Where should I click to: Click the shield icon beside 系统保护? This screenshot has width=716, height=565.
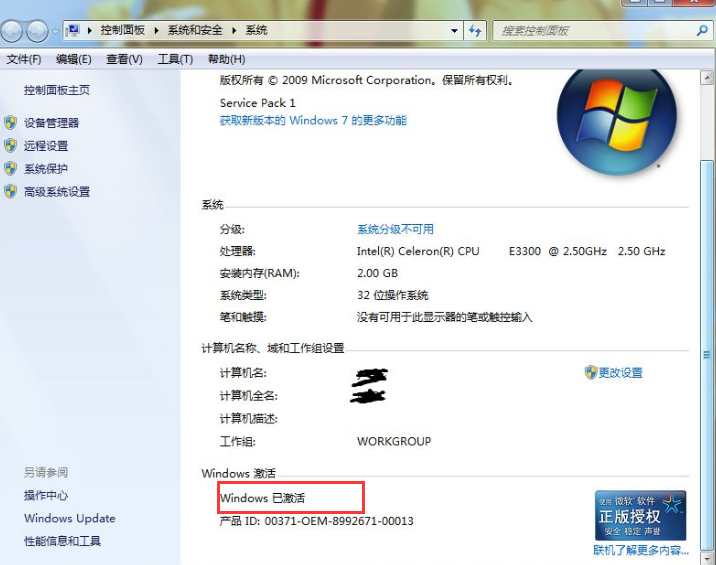[x=11, y=169]
